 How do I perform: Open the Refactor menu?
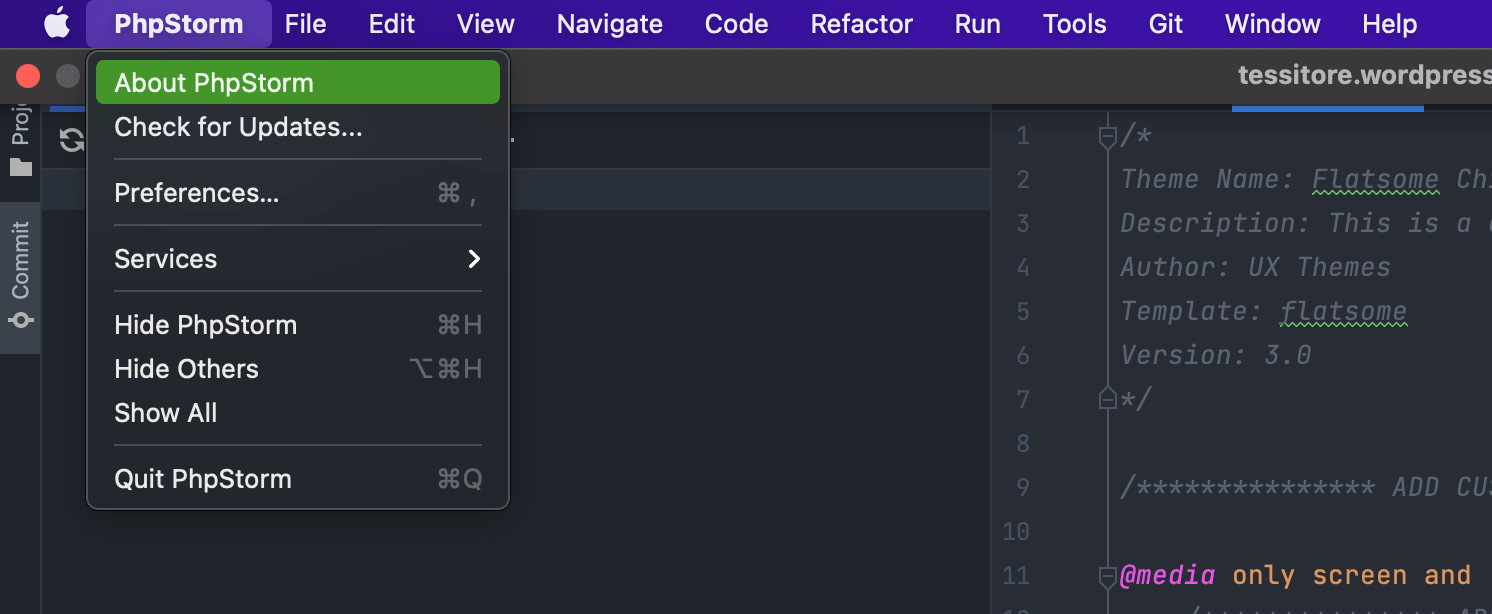[861, 24]
